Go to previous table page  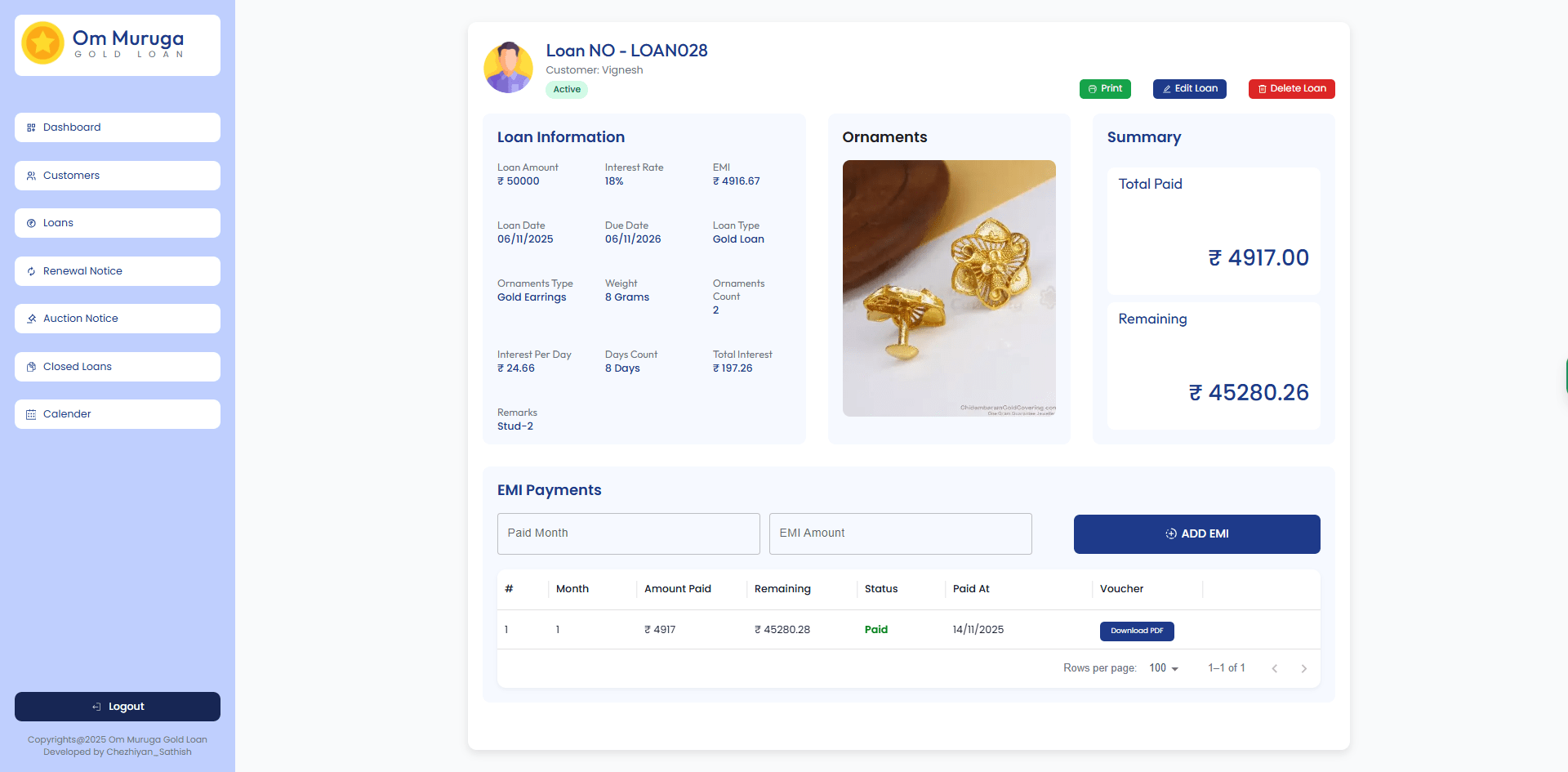[x=1274, y=668]
